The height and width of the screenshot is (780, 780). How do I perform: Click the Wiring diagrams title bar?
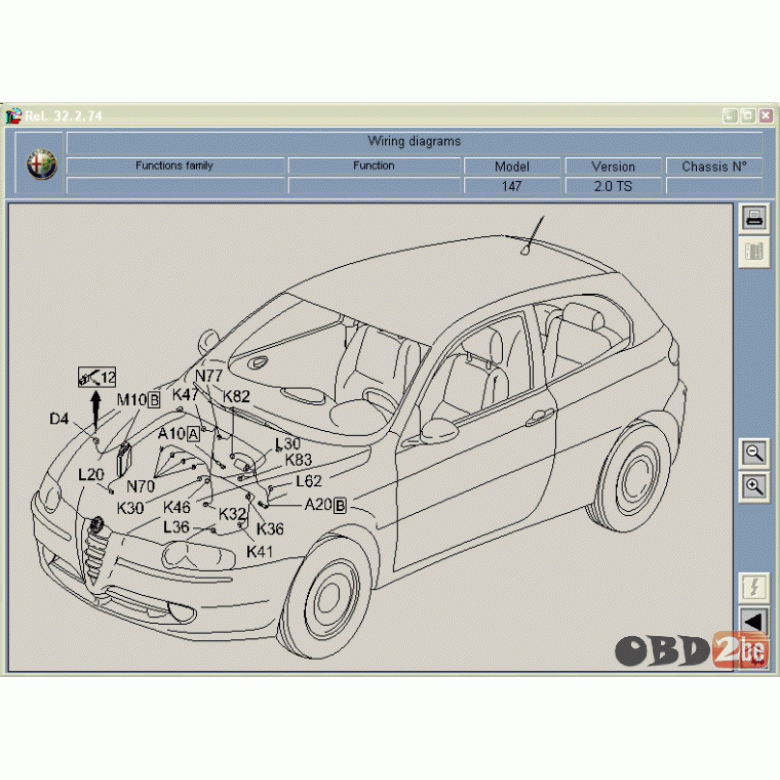[414, 142]
